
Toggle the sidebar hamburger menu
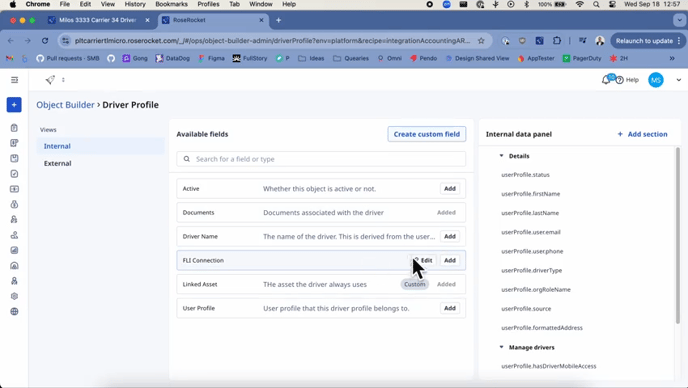tap(14, 80)
